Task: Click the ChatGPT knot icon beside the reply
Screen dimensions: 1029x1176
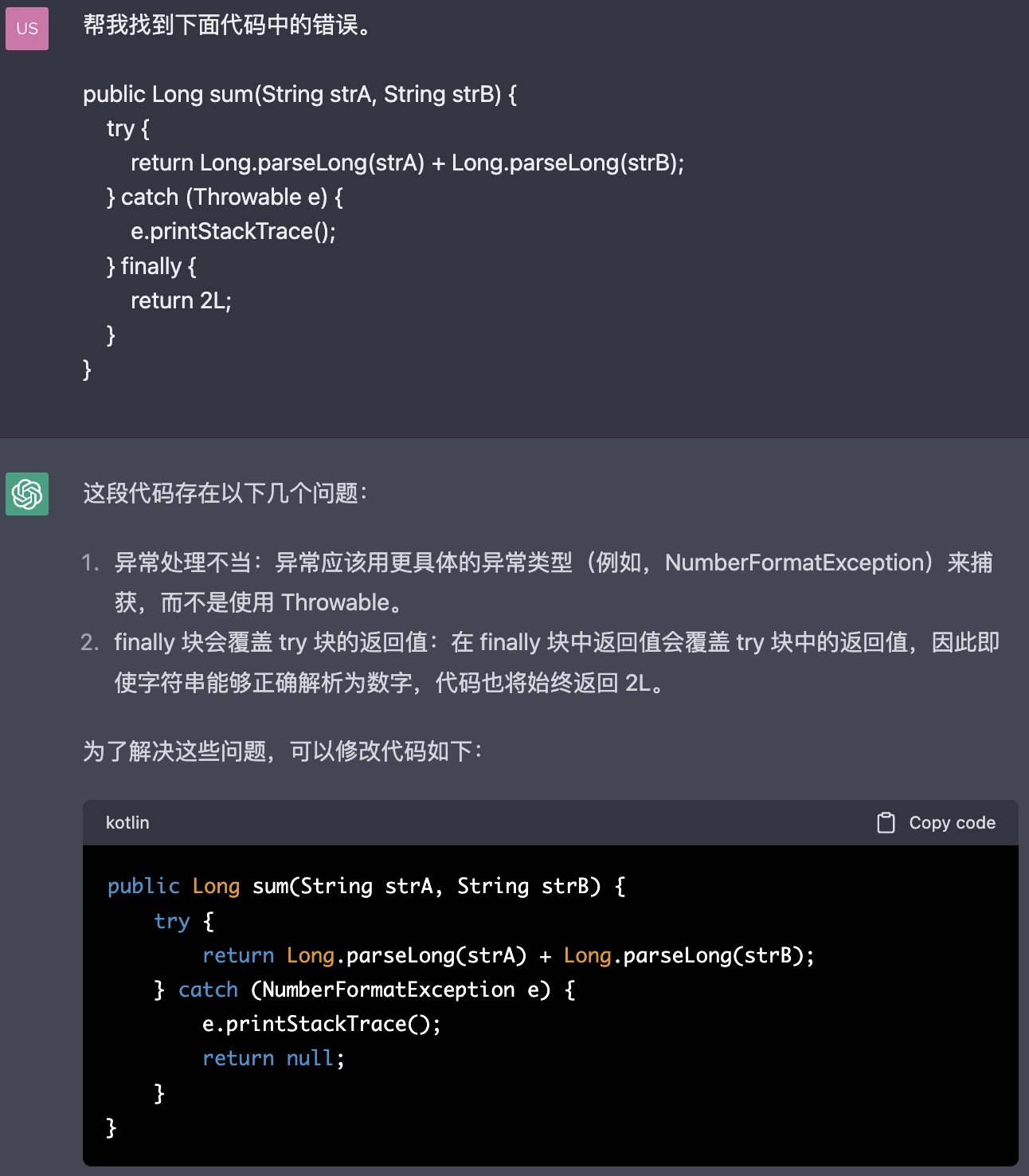Action: pos(26,494)
